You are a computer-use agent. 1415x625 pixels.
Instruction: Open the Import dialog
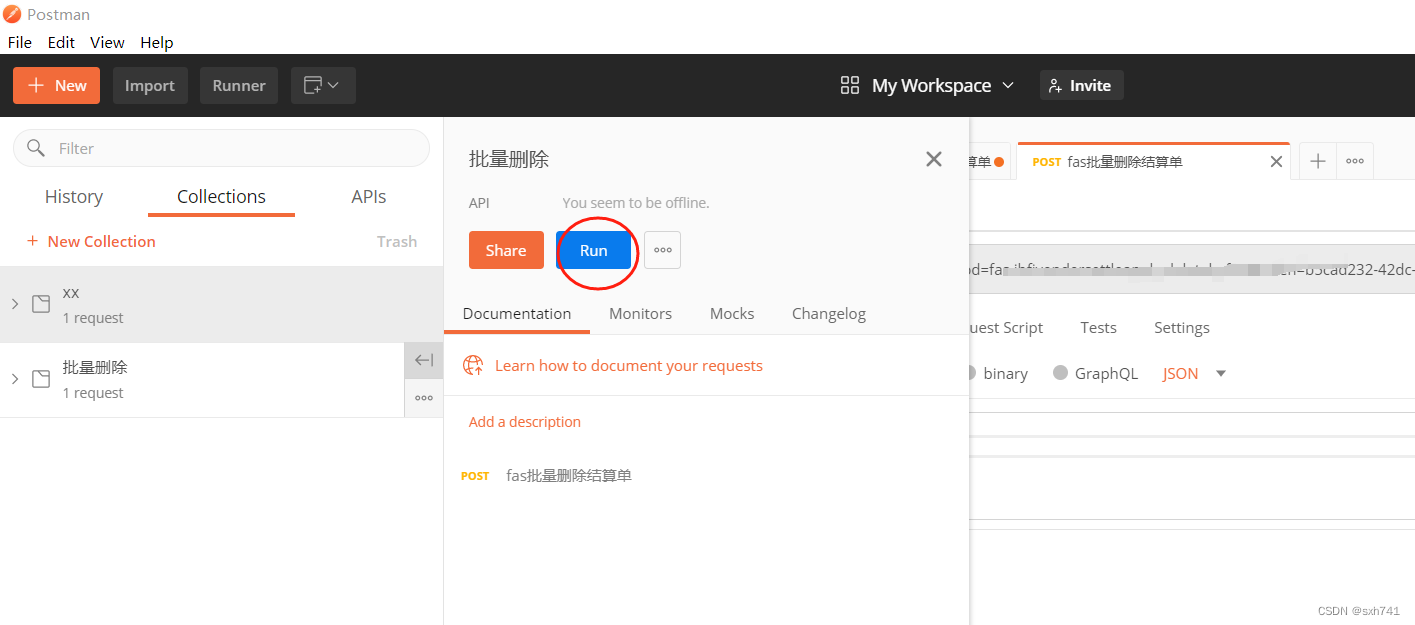click(150, 85)
